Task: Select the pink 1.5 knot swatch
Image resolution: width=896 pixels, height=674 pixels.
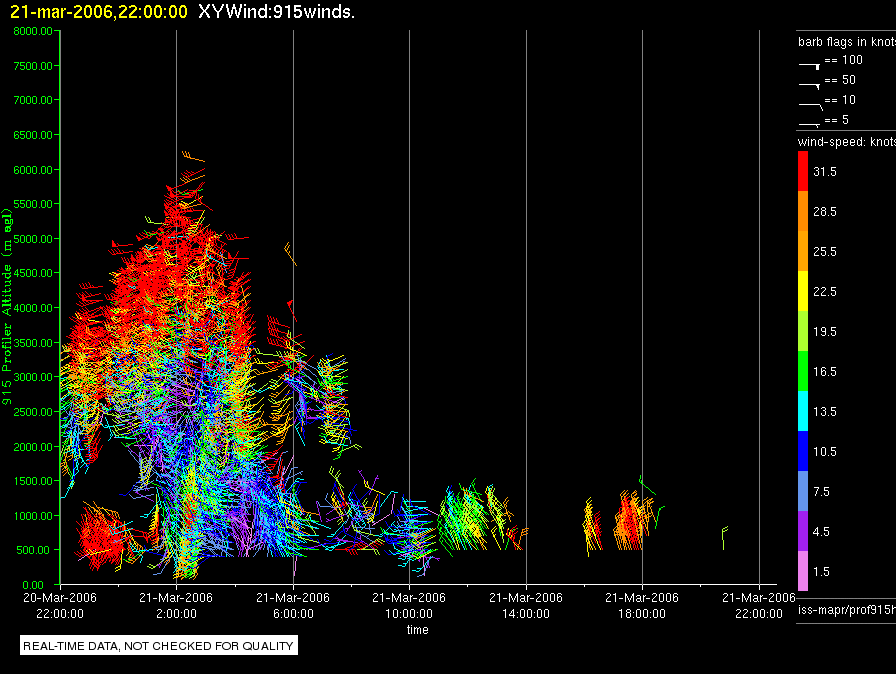Action: tap(803, 571)
